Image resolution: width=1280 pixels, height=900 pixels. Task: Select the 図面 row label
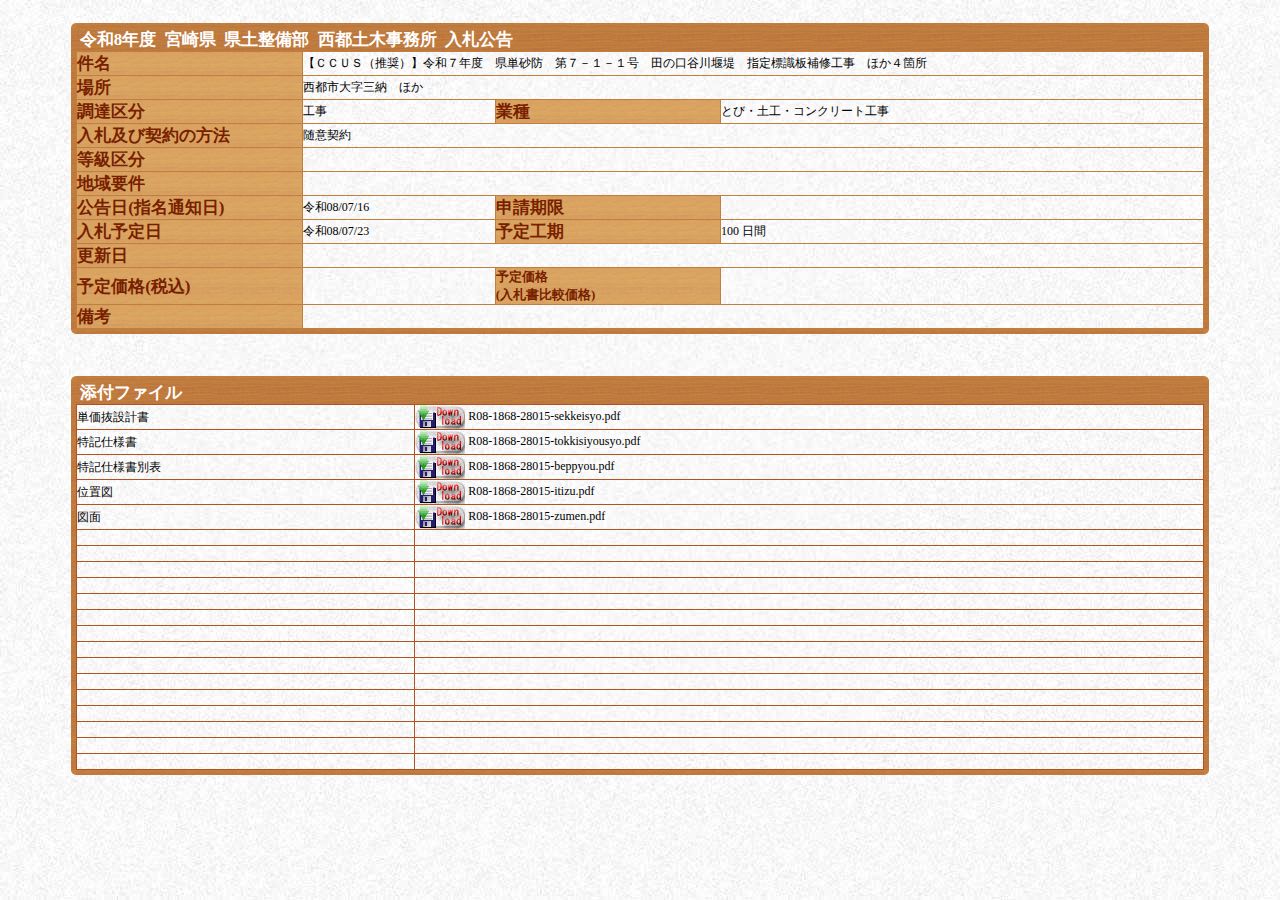pos(89,517)
